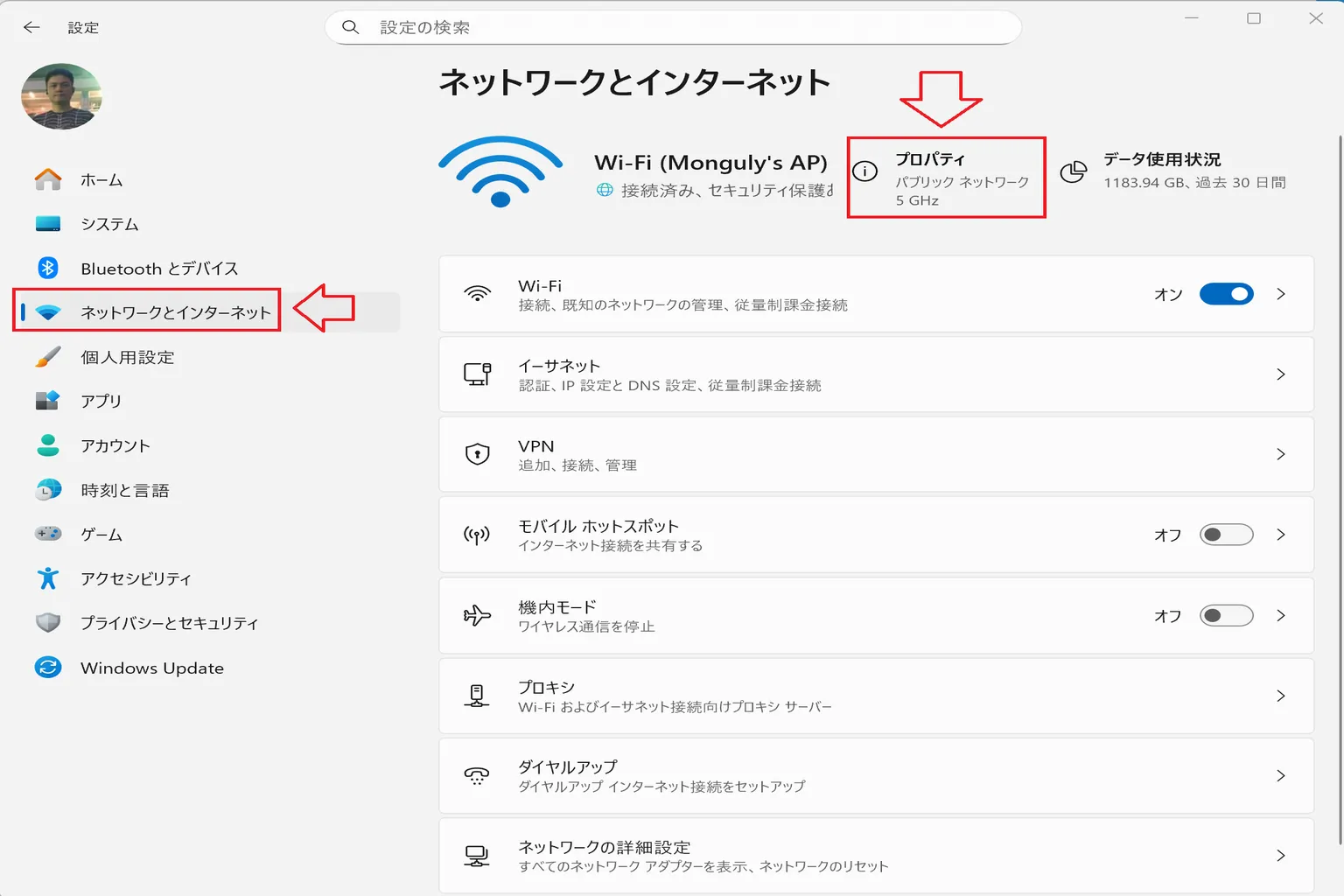Screen dimensions: 1344x896
Task: Click the mobile hotspot antenna icon
Action: click(x=478, y=535)
